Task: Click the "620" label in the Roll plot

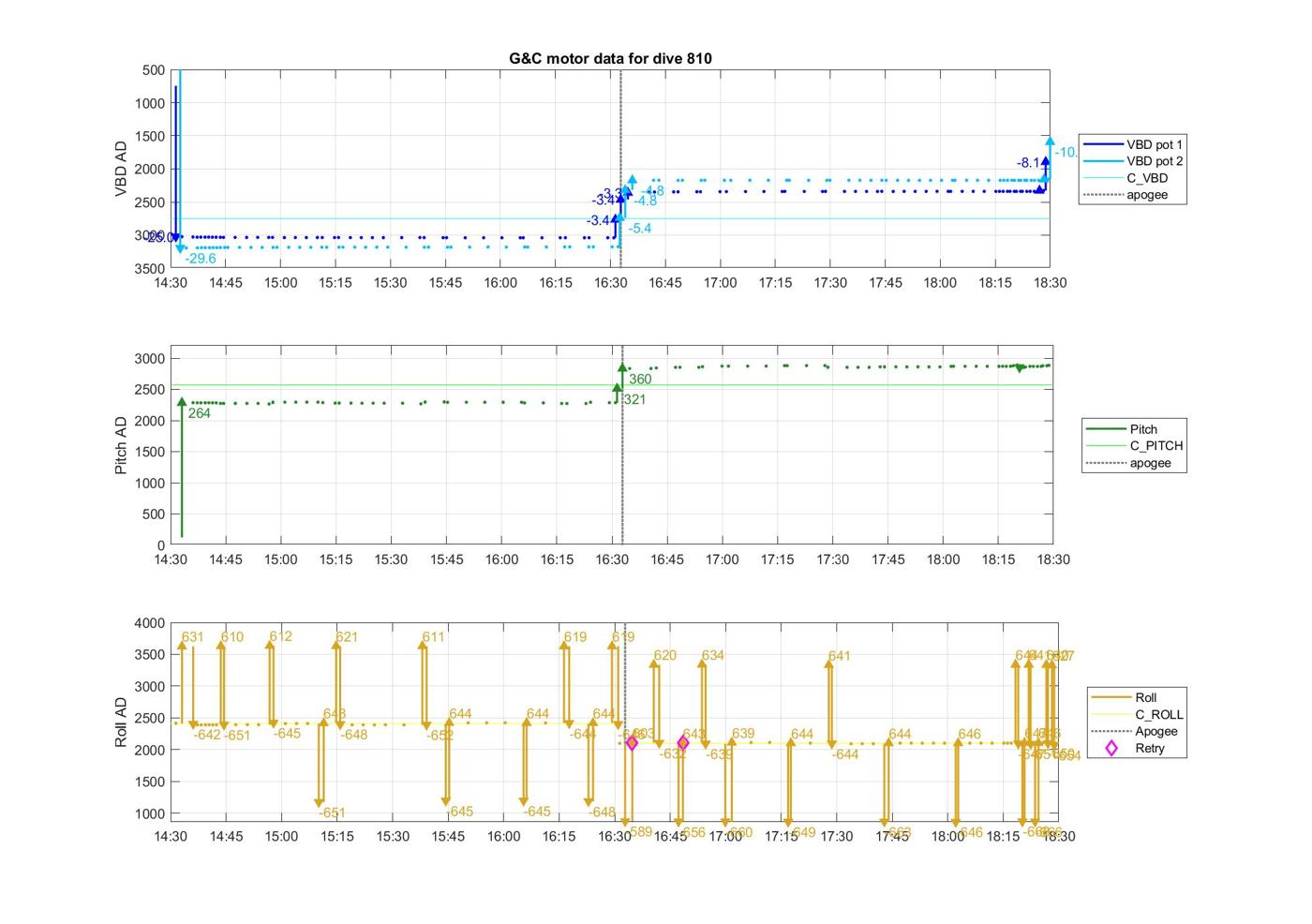Action: coord(664,656)
